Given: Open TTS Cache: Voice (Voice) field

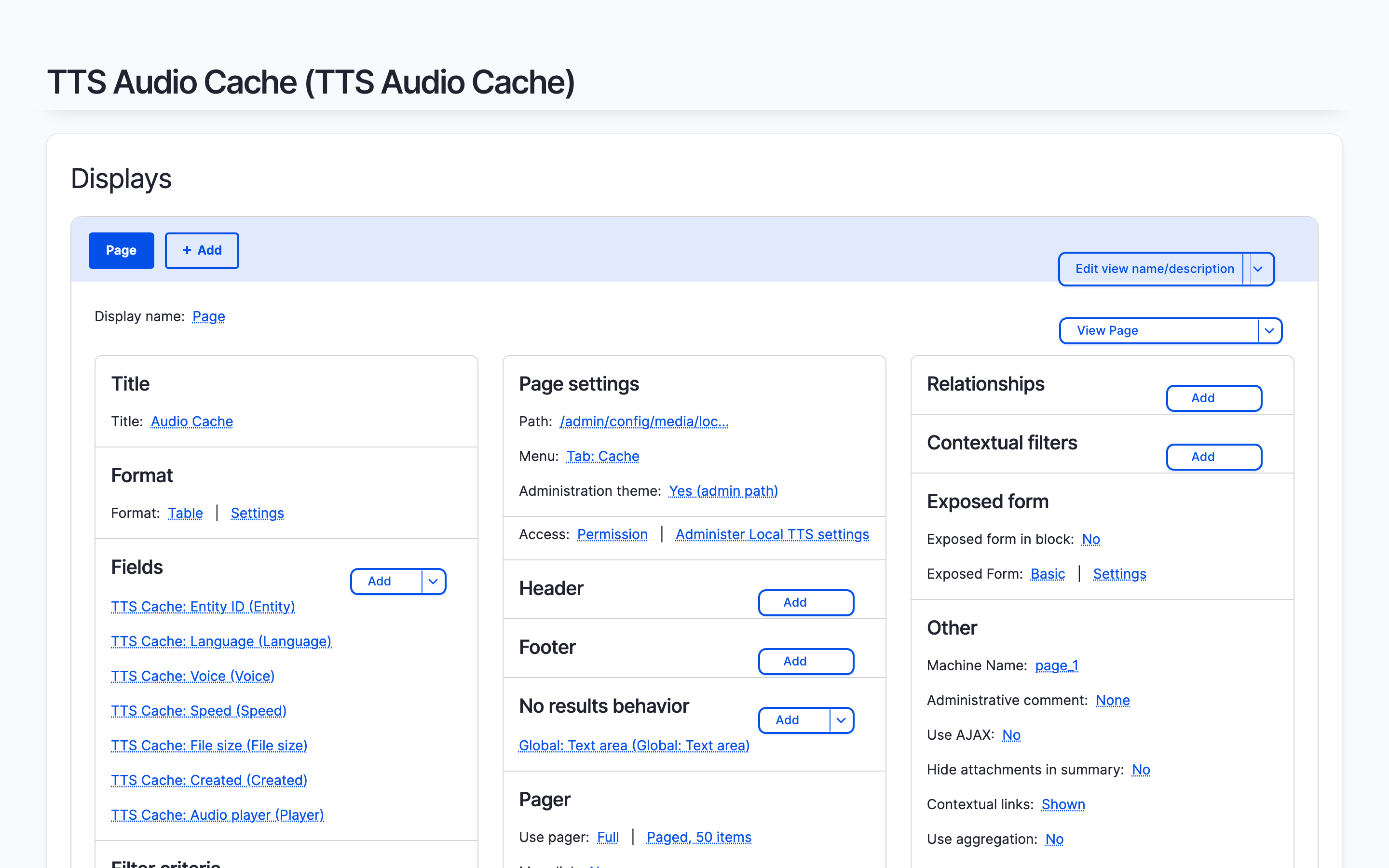Looking at the screenshot, I should (x=192, y=676).
